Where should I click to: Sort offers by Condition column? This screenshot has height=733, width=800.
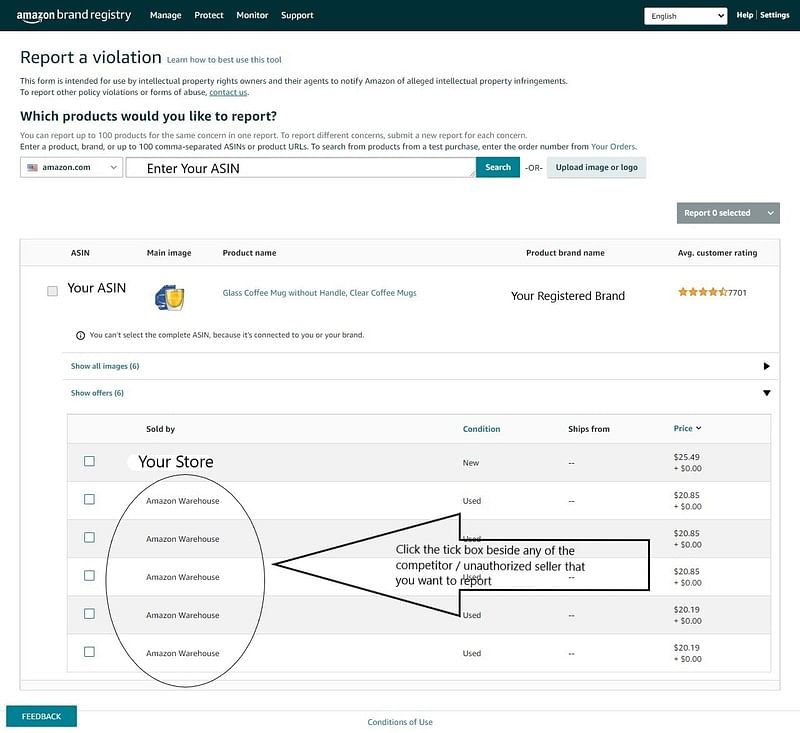481,429
